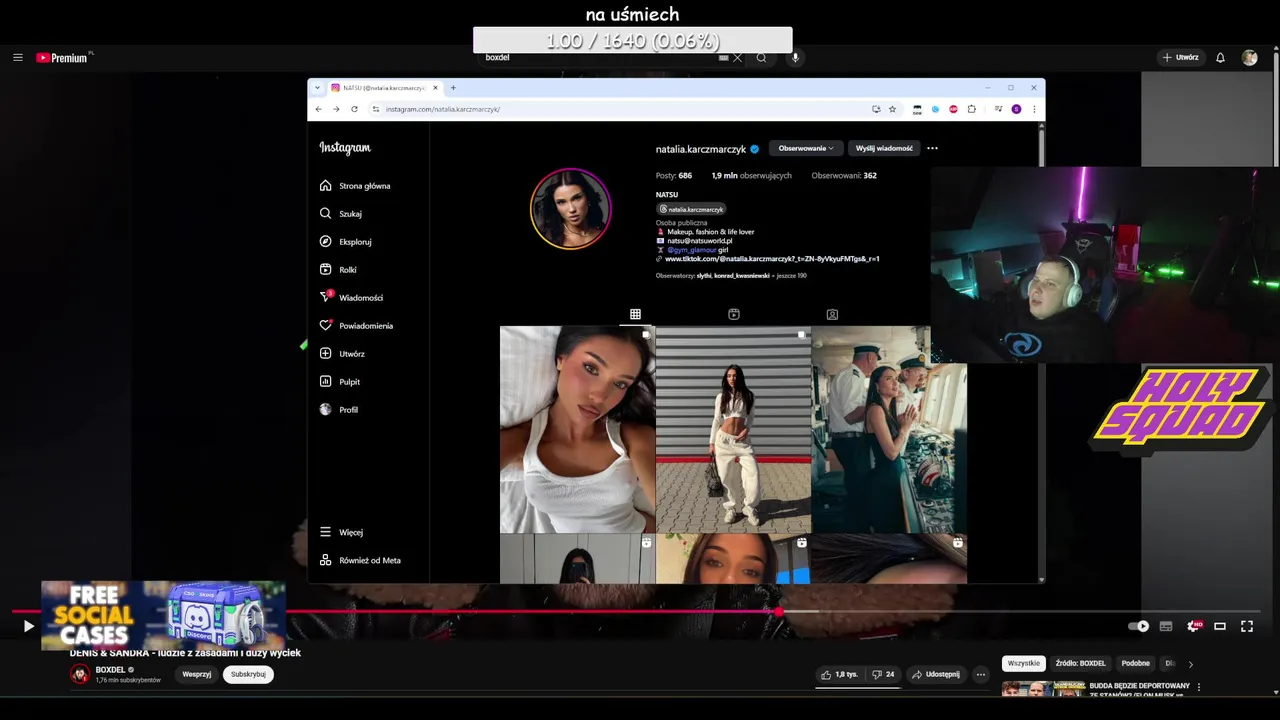1280x720 pixels.
Task: Open the white tank top selfie post
Action: click(x=577, y=429)
